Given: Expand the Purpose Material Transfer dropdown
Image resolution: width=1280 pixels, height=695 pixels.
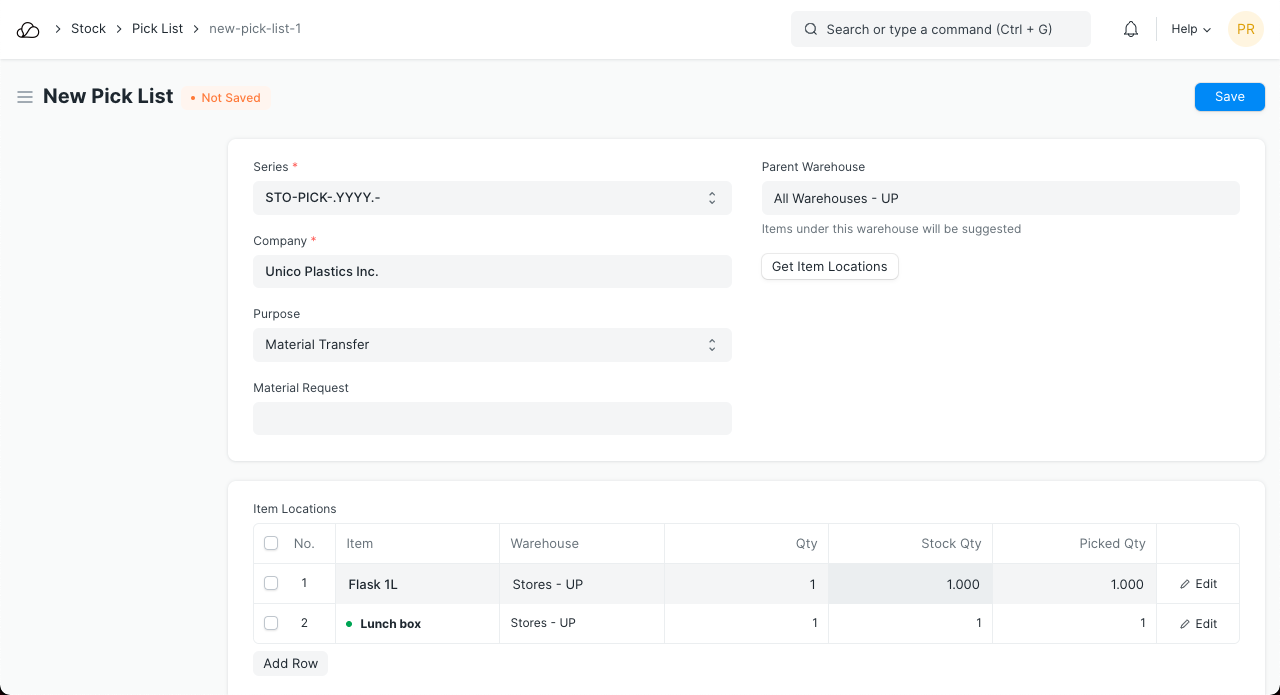Looking at the screenshot, I should [x=492, y=345].
